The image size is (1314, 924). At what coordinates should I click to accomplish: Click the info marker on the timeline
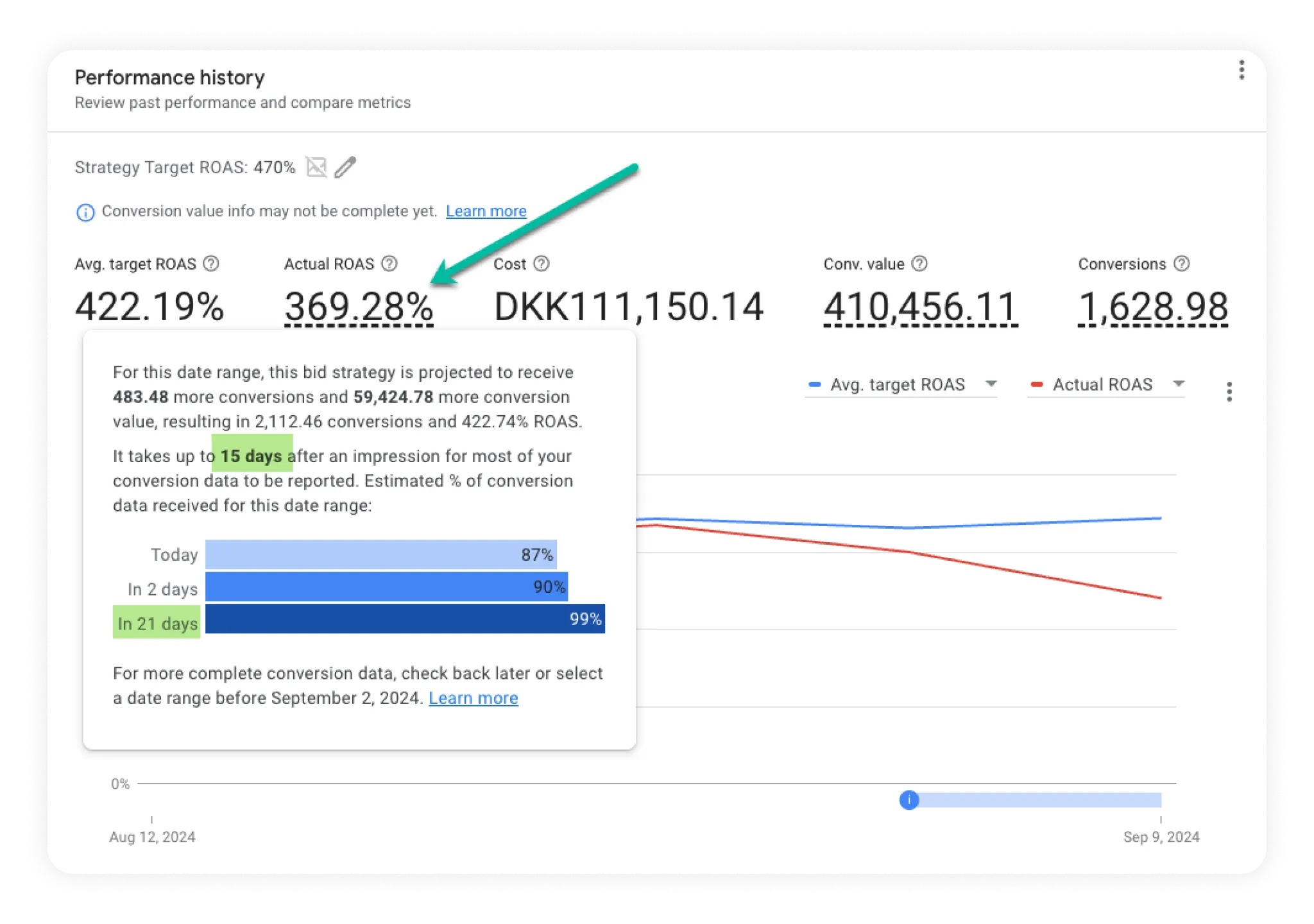[909, 800]
